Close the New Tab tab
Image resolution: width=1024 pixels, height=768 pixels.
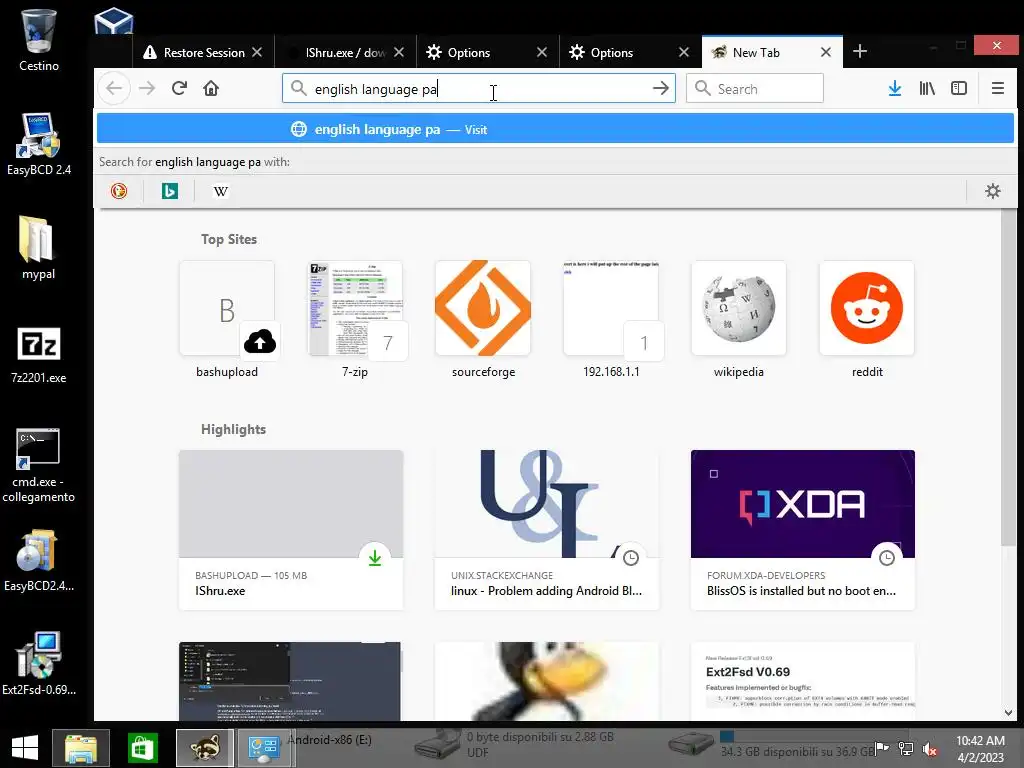(826, 52)
